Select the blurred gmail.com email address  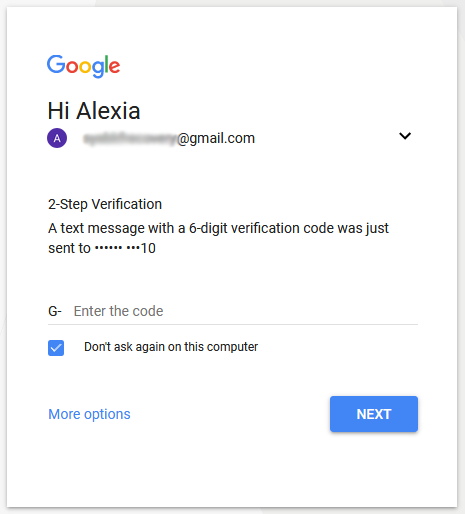pos(169,138)
